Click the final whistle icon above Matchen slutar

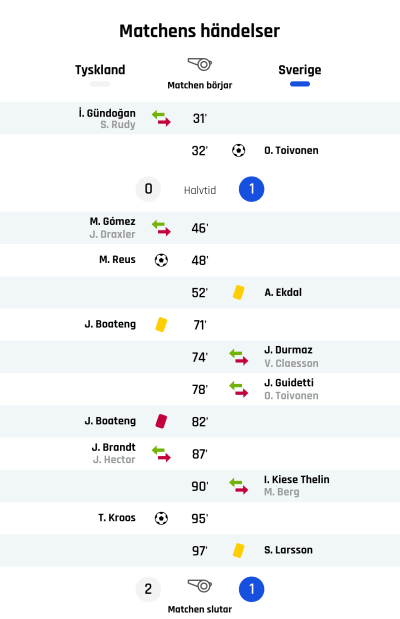200,585
